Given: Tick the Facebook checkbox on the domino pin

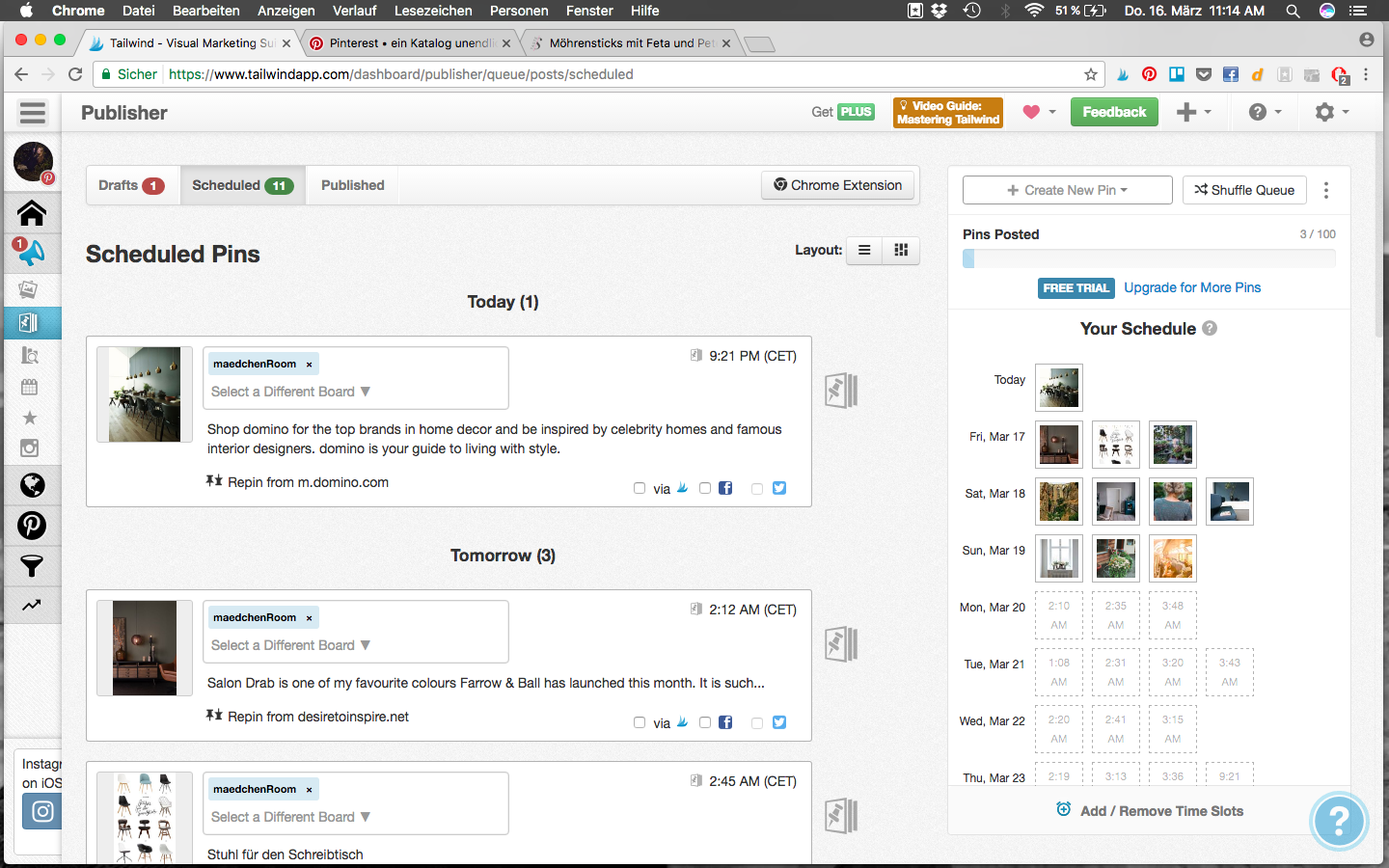Looking at the screenshot, I should [x=705, y=488].
